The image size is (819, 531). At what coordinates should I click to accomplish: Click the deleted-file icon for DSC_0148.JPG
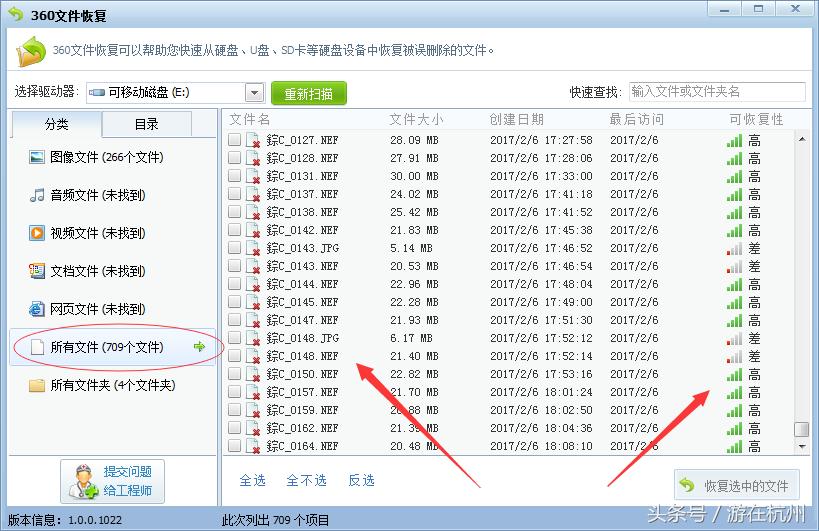tap(253, 338)
